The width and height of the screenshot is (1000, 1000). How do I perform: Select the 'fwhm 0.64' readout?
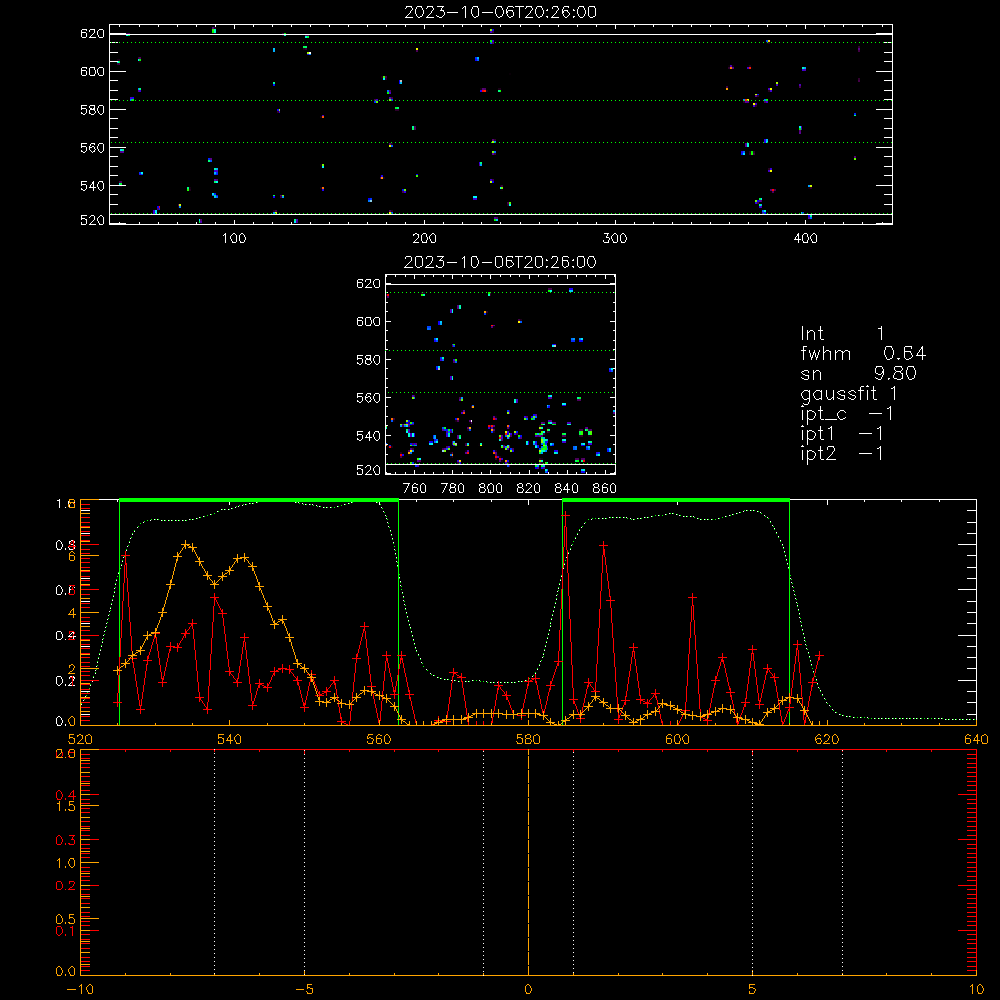pos(863,353)
